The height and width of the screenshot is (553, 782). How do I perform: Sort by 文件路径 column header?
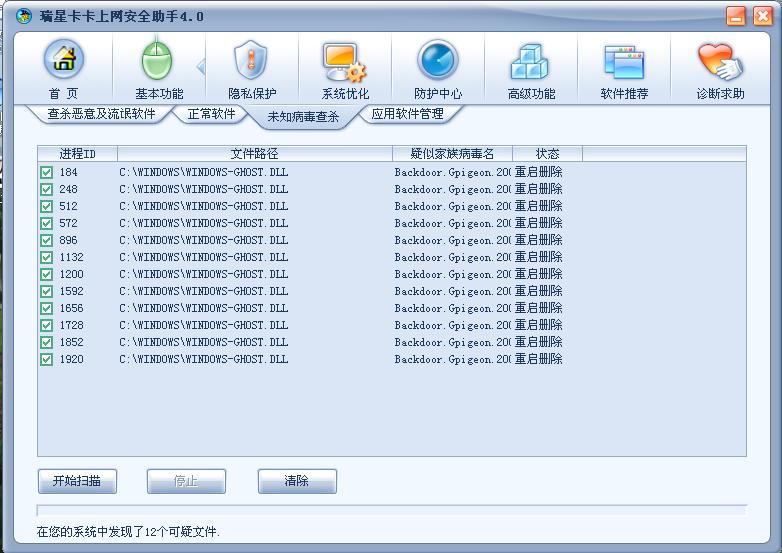(255, 154)
